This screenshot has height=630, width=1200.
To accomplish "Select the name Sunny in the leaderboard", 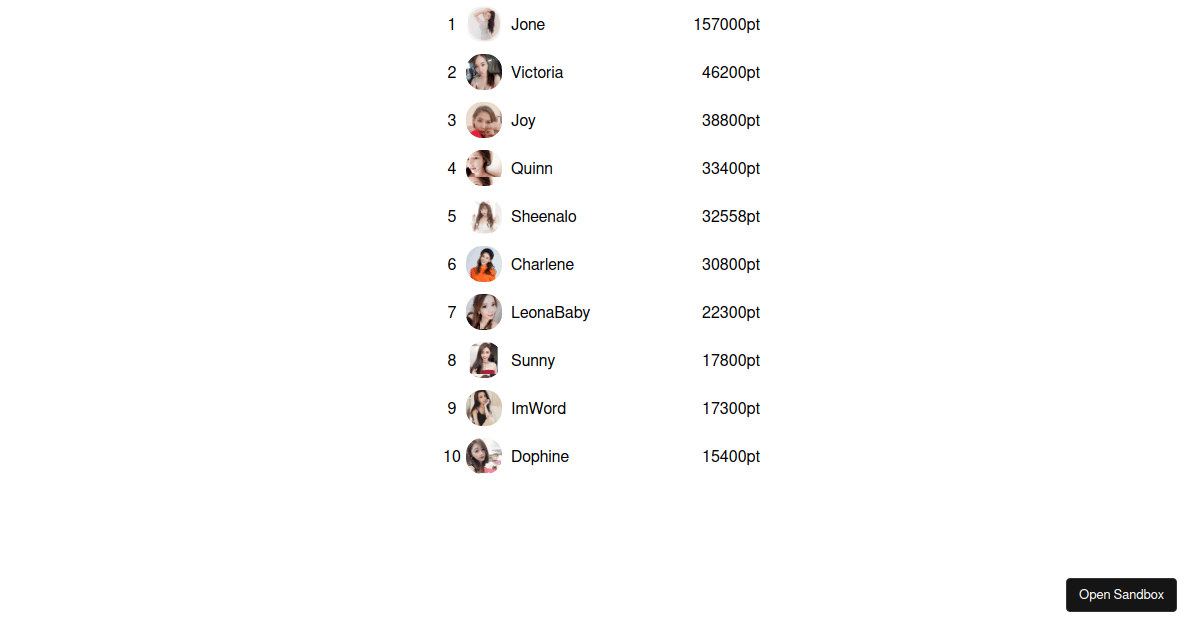I will (533, 360).
